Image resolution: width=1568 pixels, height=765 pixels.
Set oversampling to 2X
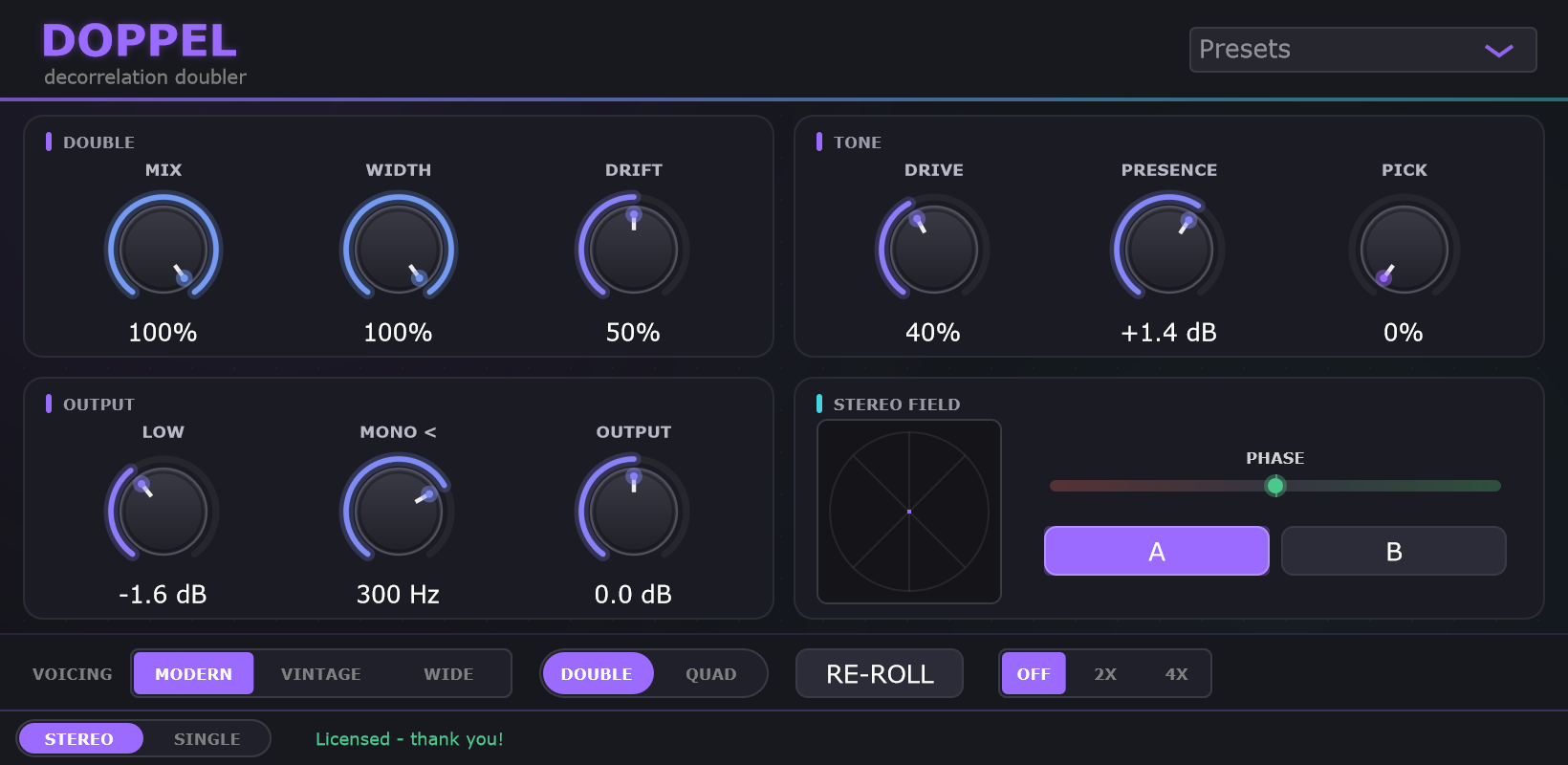[1105, 673]
